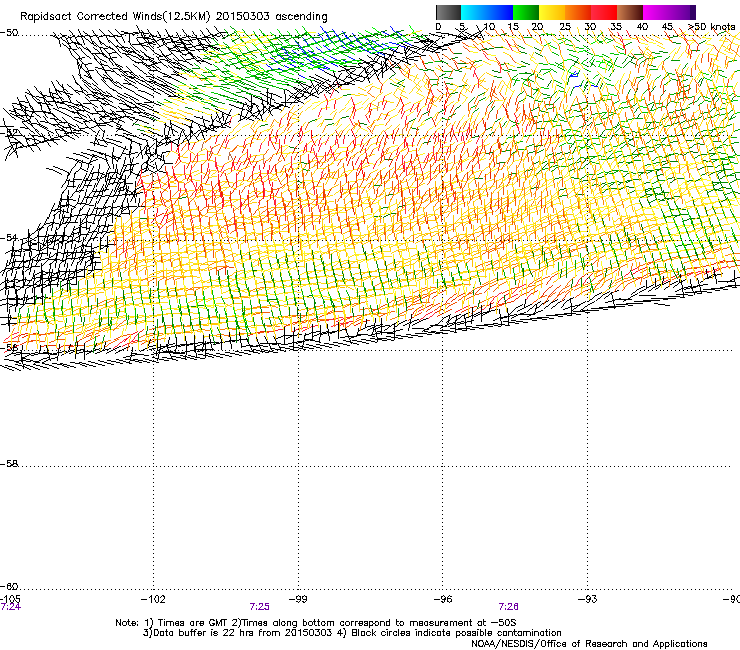Click the -105 longitude axis label
The image size is (740, 650).
pyautogui.click(x=10, y=599)
